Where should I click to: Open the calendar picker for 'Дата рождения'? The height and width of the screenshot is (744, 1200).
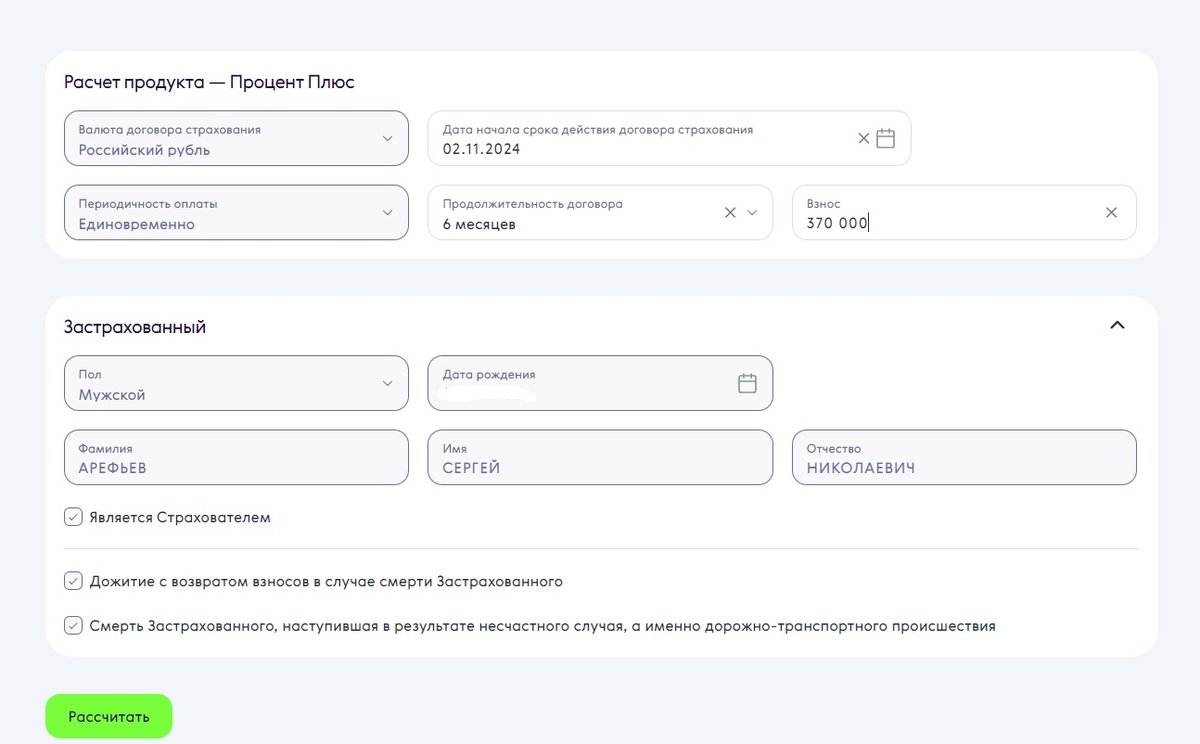tap(747, 381)
